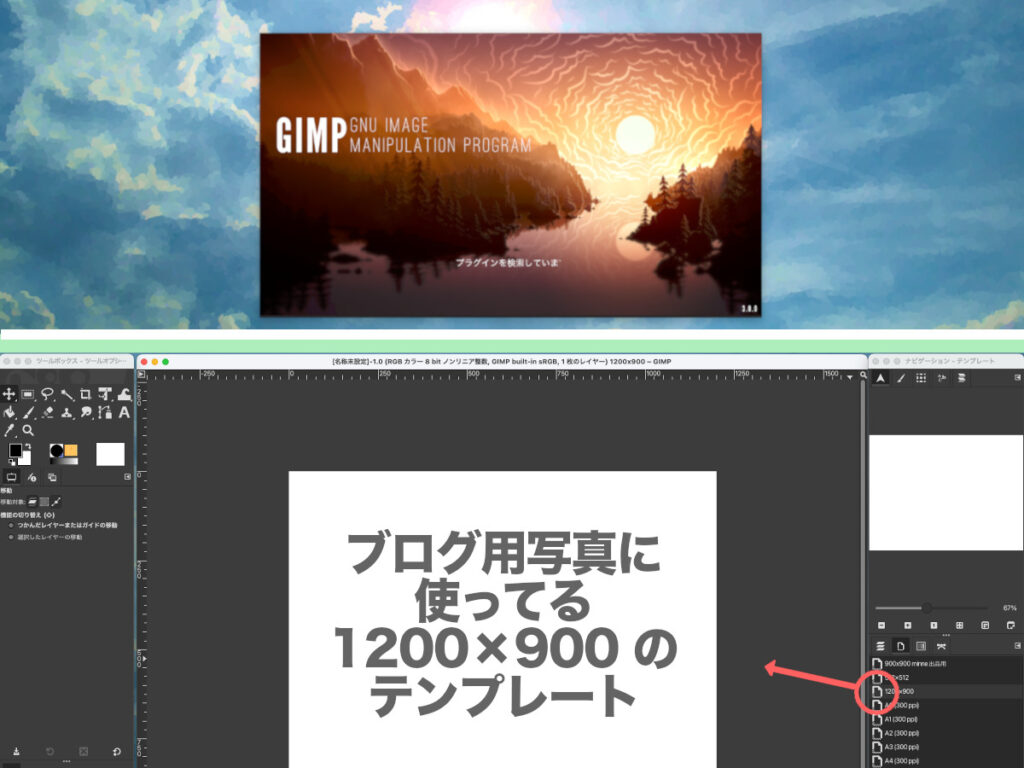
Task: Switch to Layers stack tab in upper right dock
Action: 962,378
